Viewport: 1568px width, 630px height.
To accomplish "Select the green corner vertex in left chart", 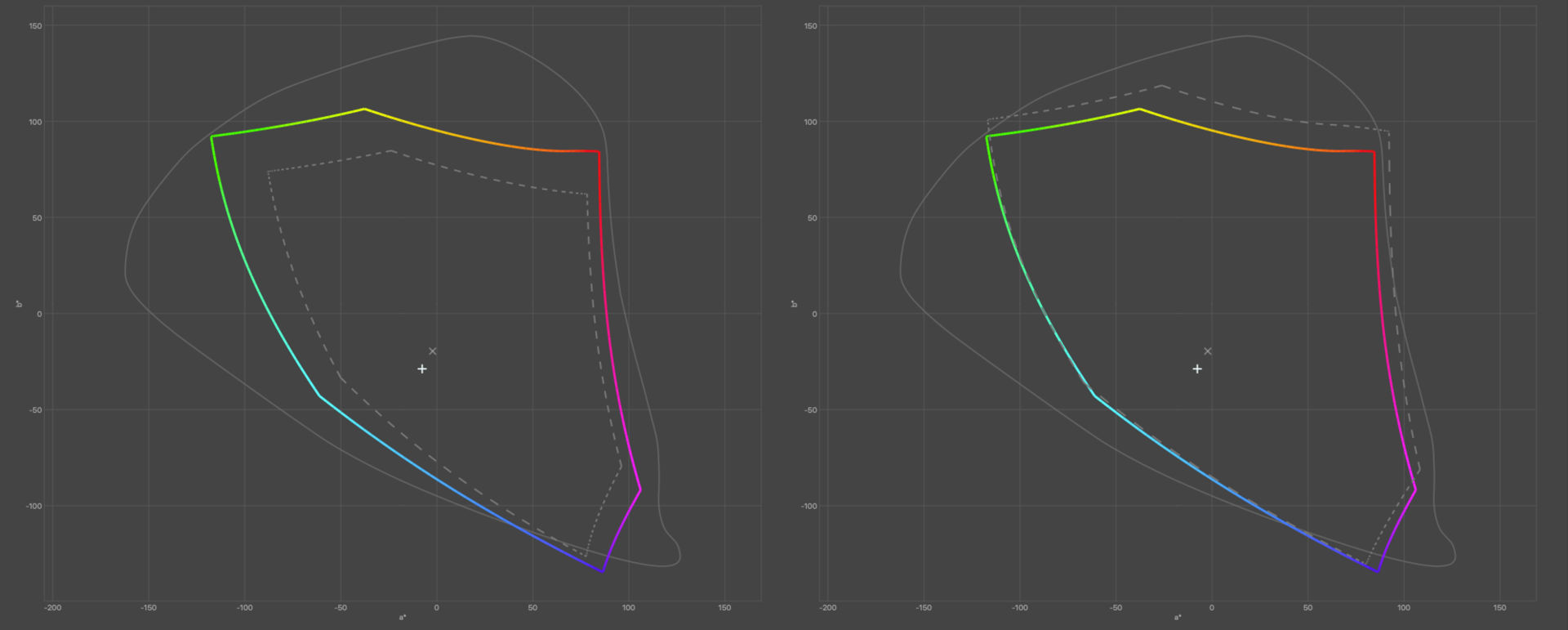I will 212,136.
